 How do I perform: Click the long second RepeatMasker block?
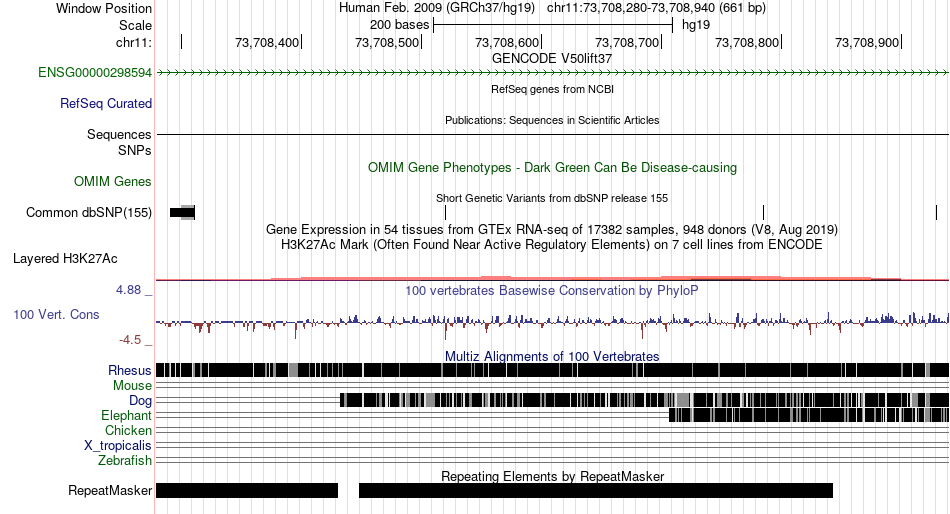[596, 490]
